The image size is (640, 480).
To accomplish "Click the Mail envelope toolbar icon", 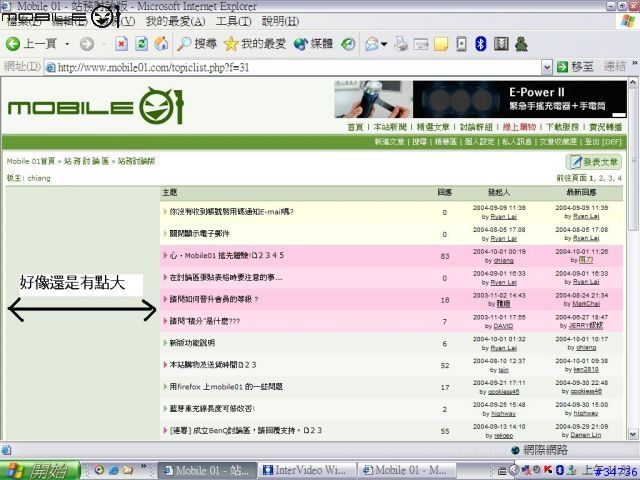I will pos(372,44).
